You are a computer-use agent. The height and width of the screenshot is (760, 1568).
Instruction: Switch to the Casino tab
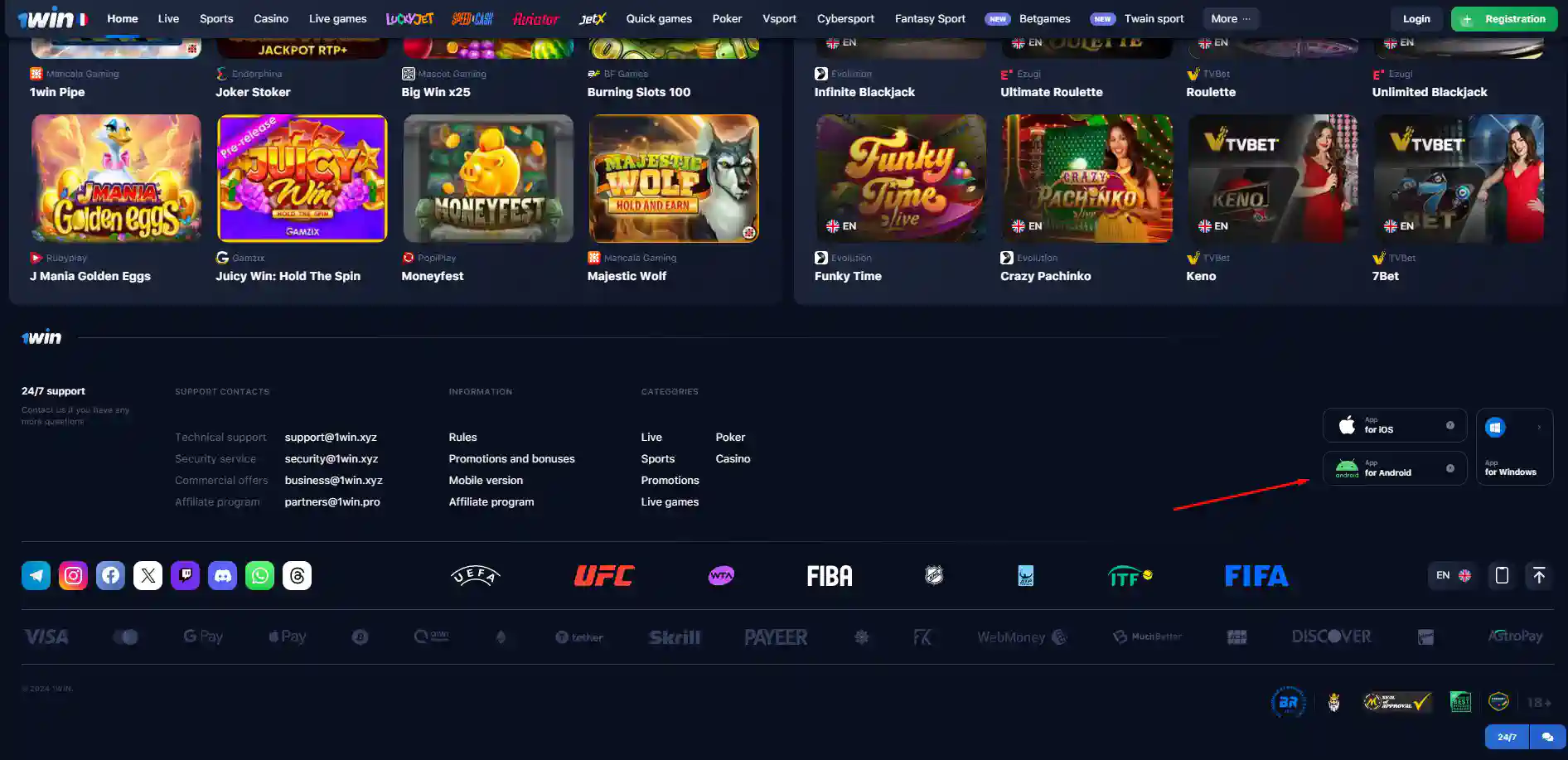tap(271, 19)
